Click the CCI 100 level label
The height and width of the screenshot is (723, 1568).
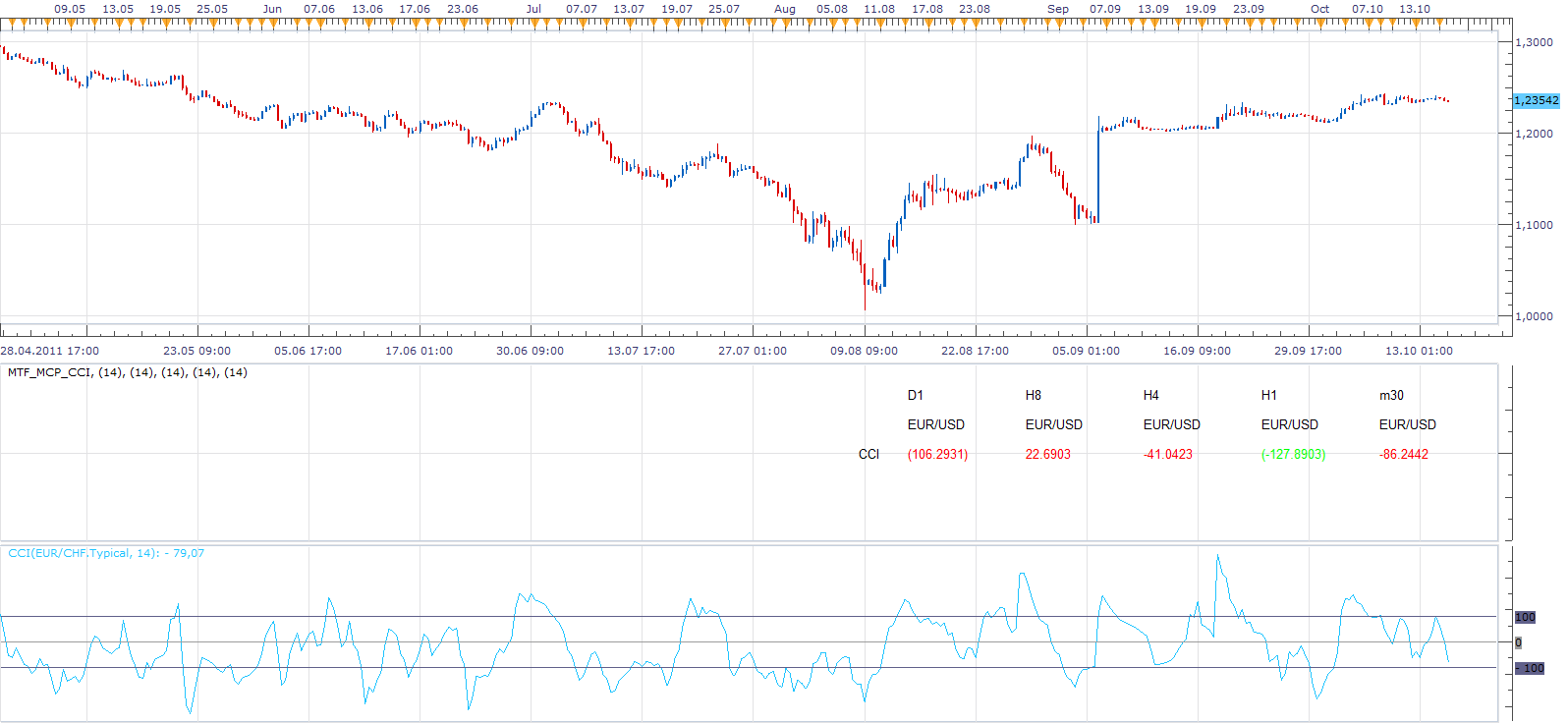(x=1525, y=617)
